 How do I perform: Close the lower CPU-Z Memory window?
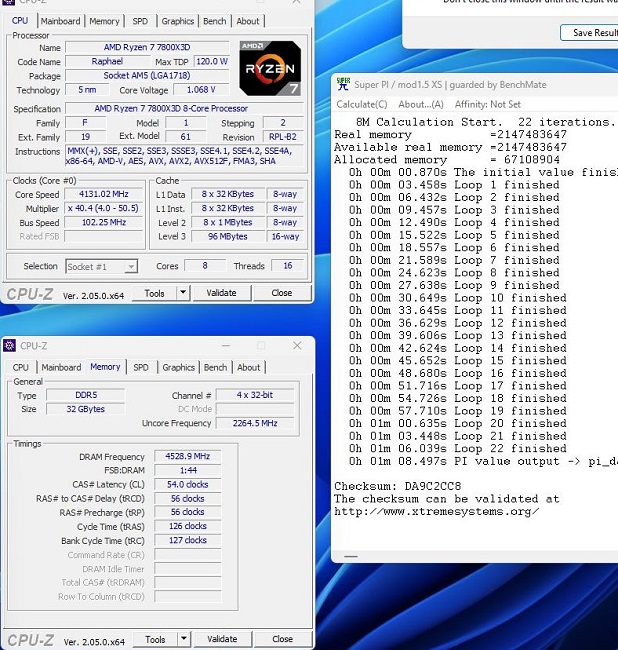point(297,345)
